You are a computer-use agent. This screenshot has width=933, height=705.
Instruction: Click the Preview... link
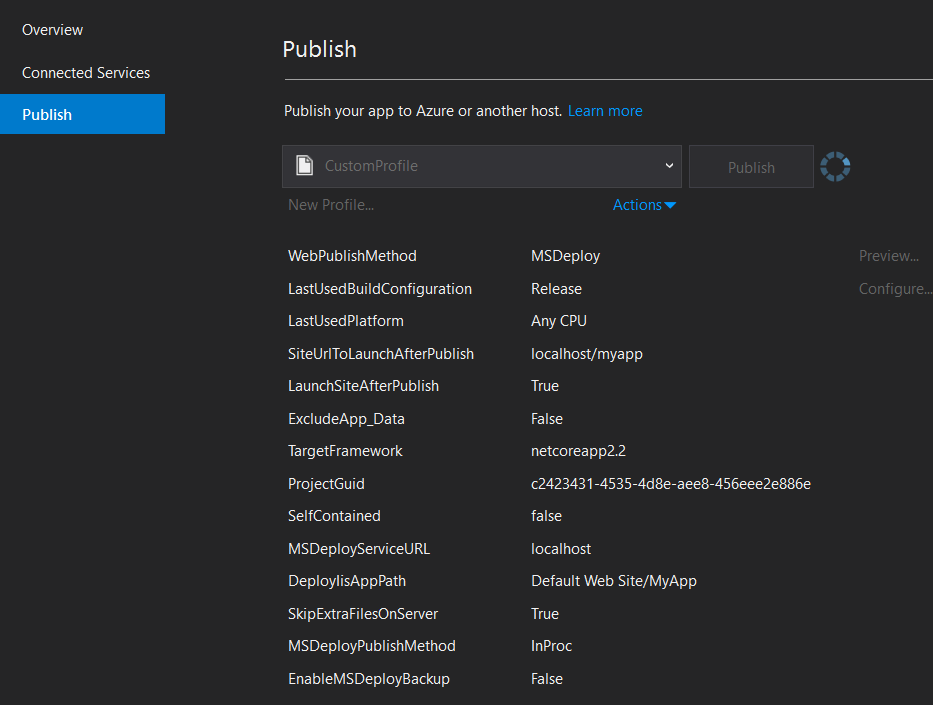coord(888,255)
